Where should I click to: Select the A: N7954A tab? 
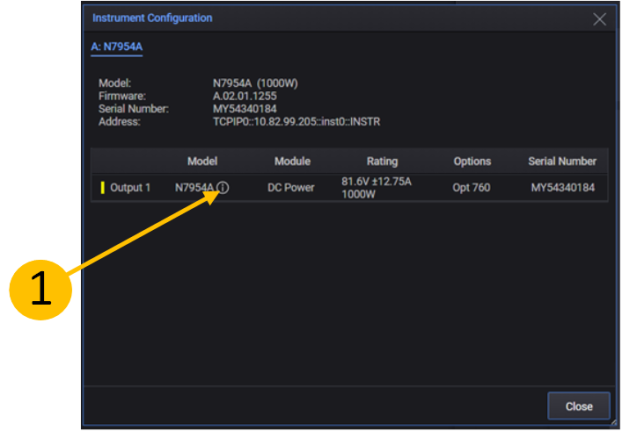117,47
